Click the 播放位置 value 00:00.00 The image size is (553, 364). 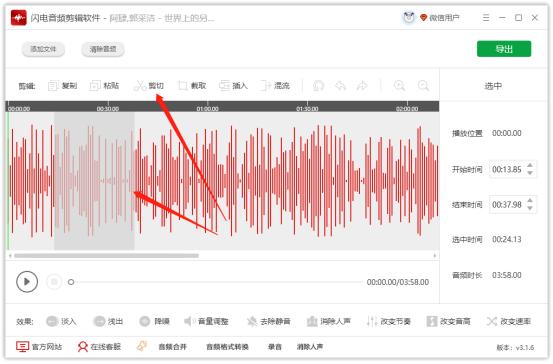point(507,133)
